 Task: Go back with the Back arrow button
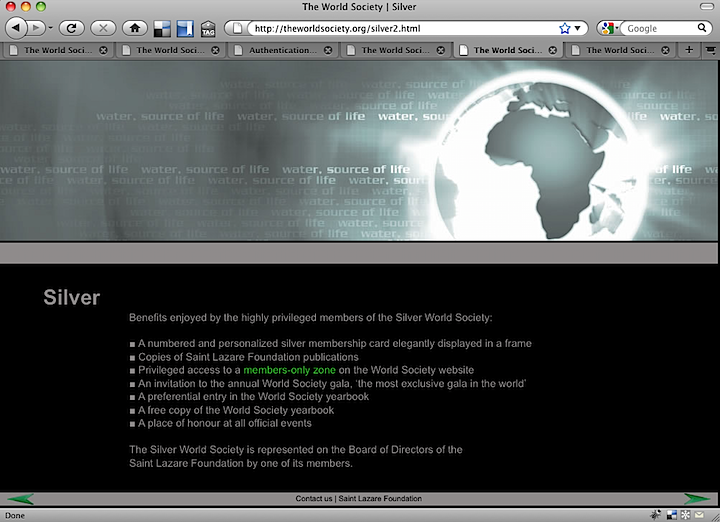click(16, 28)
